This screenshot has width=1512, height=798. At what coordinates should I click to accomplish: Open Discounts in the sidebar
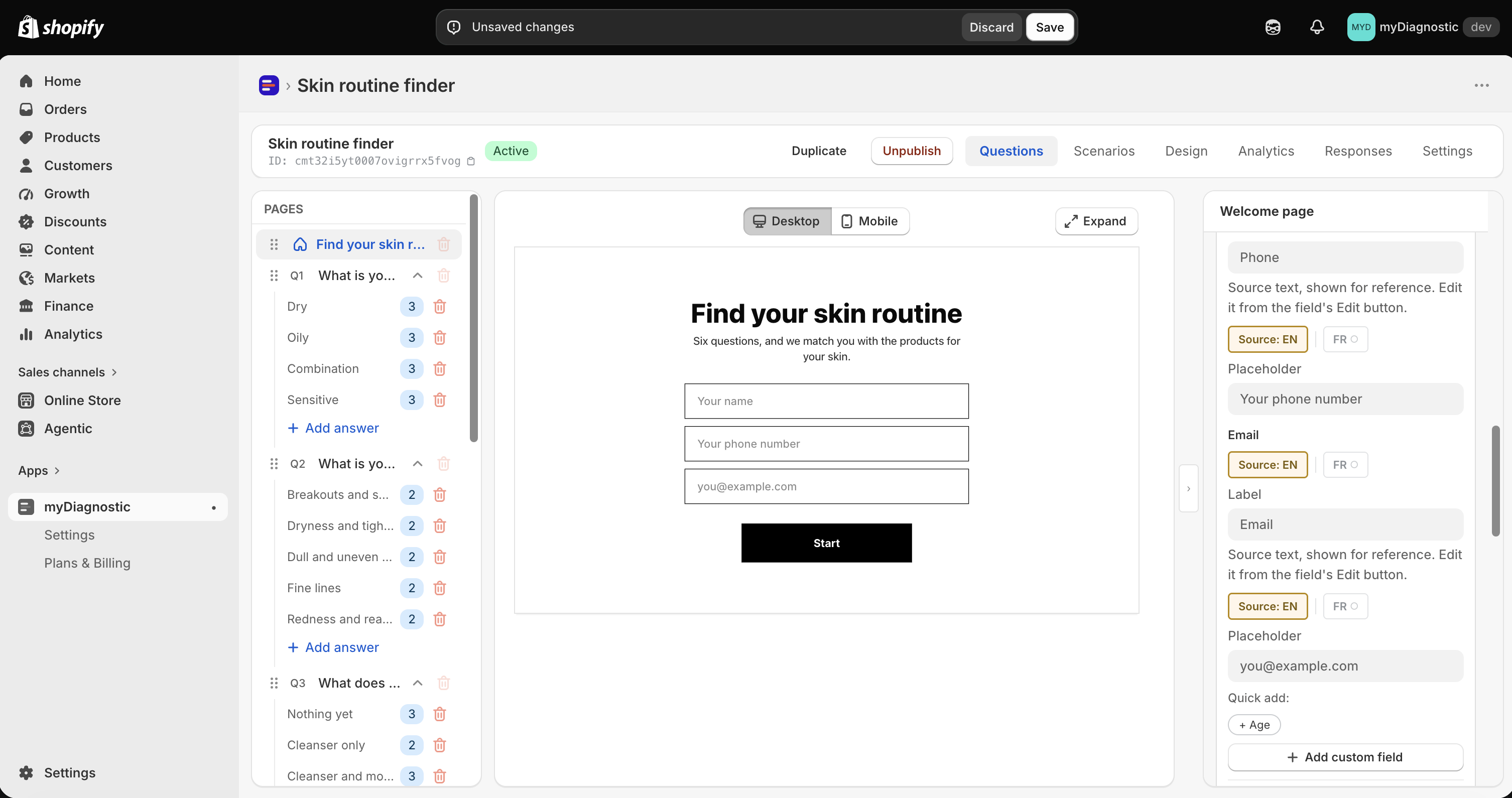[x=75, y=222]
